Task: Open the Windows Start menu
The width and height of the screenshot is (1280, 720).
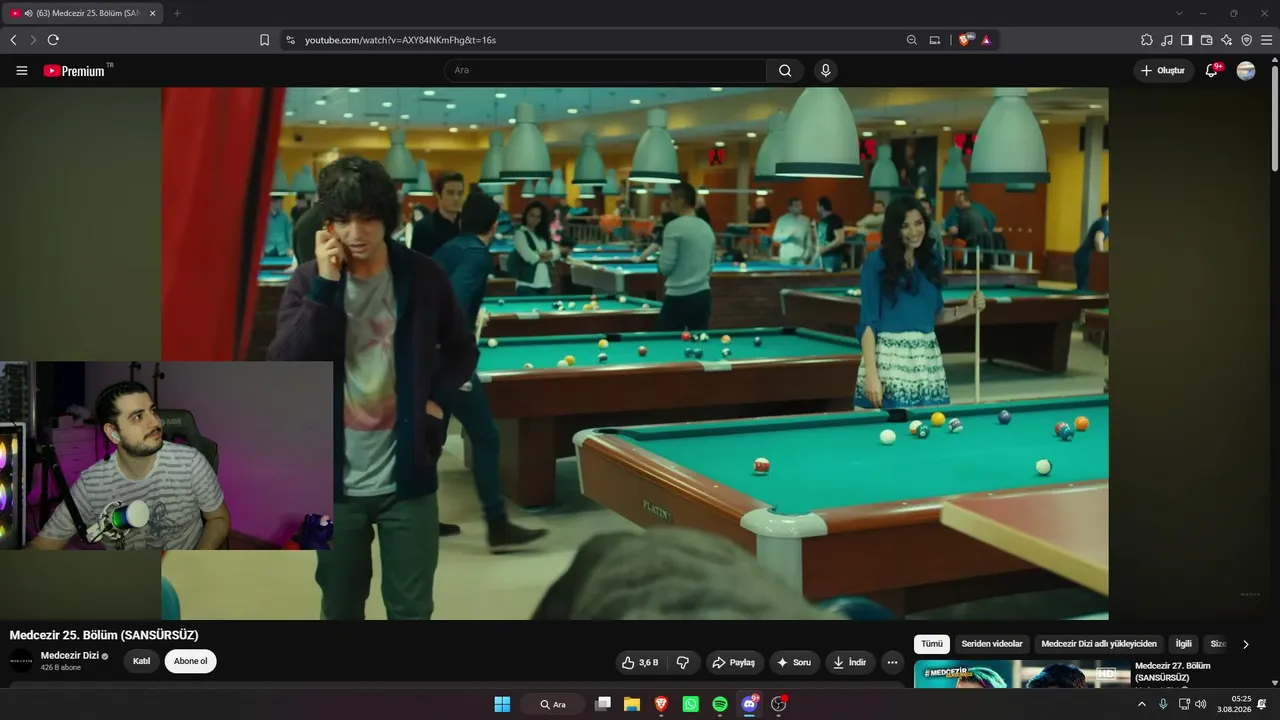Action: 502,704
